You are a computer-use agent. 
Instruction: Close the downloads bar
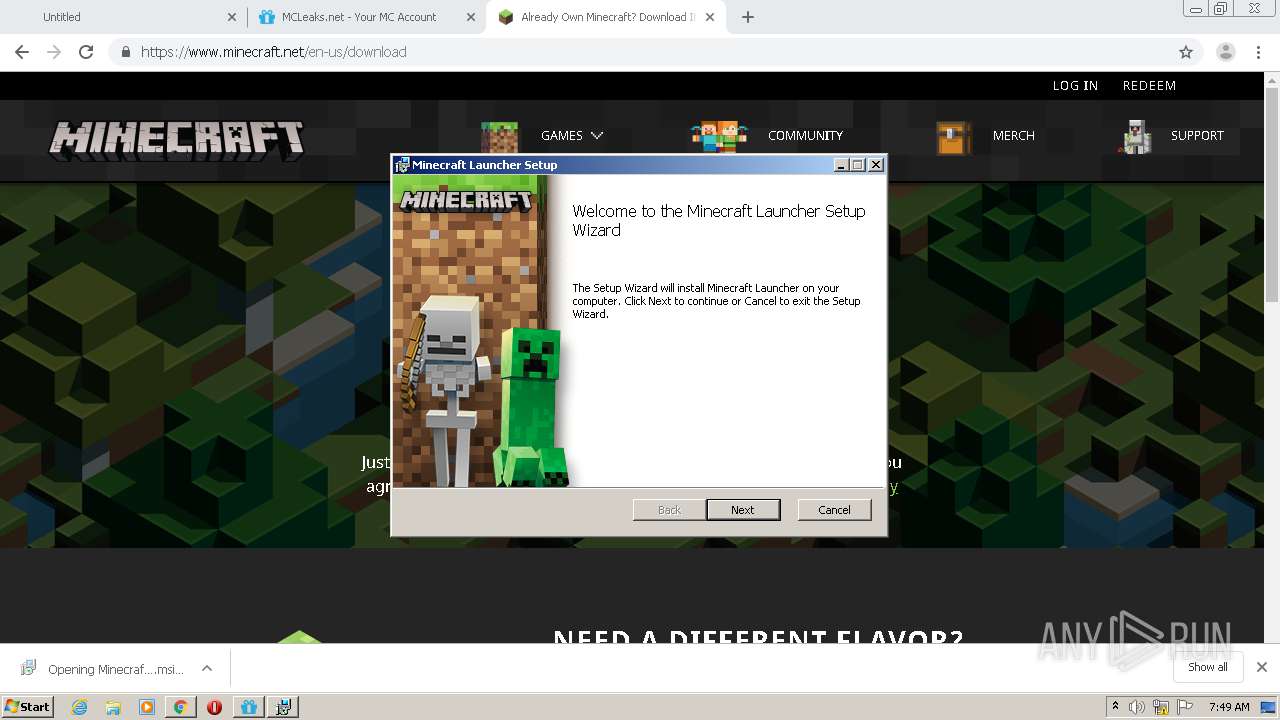pos(1262,667)
